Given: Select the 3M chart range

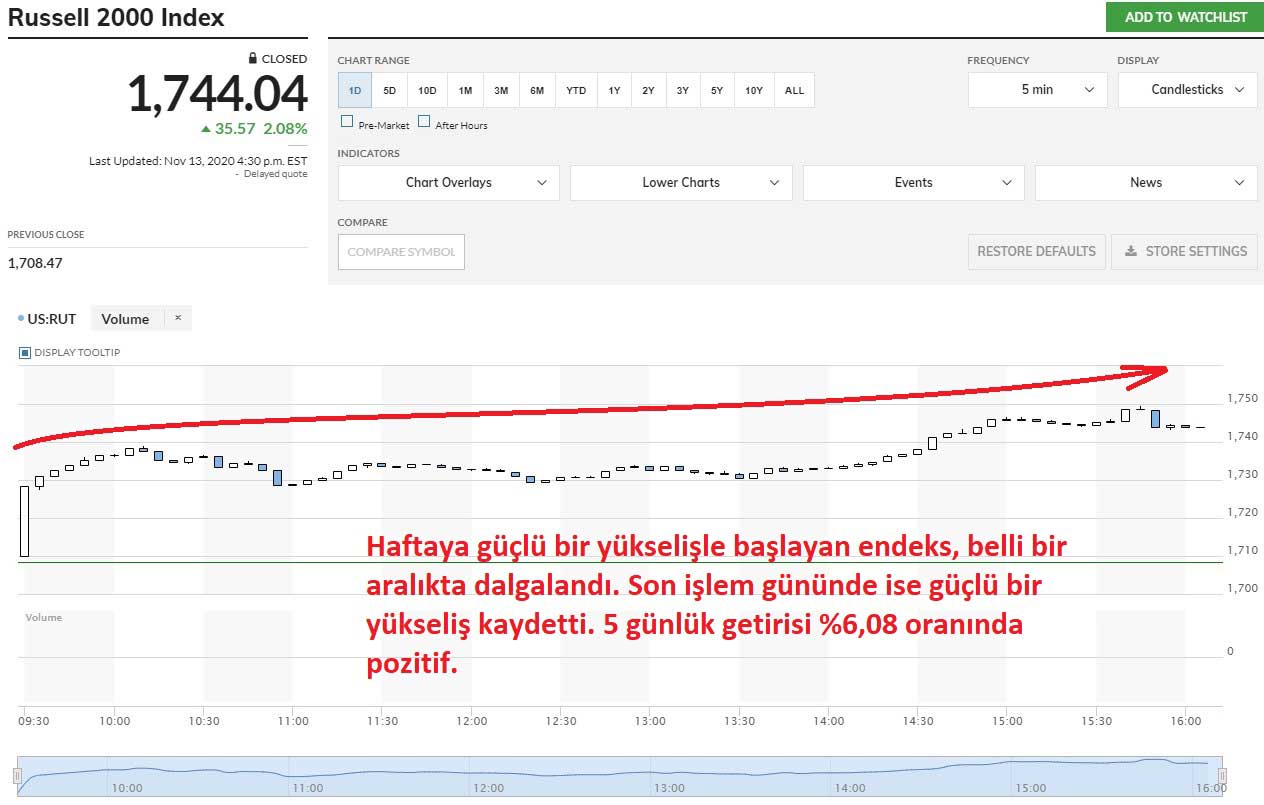Looking at the screenshot, I should (x=501, y=90).
